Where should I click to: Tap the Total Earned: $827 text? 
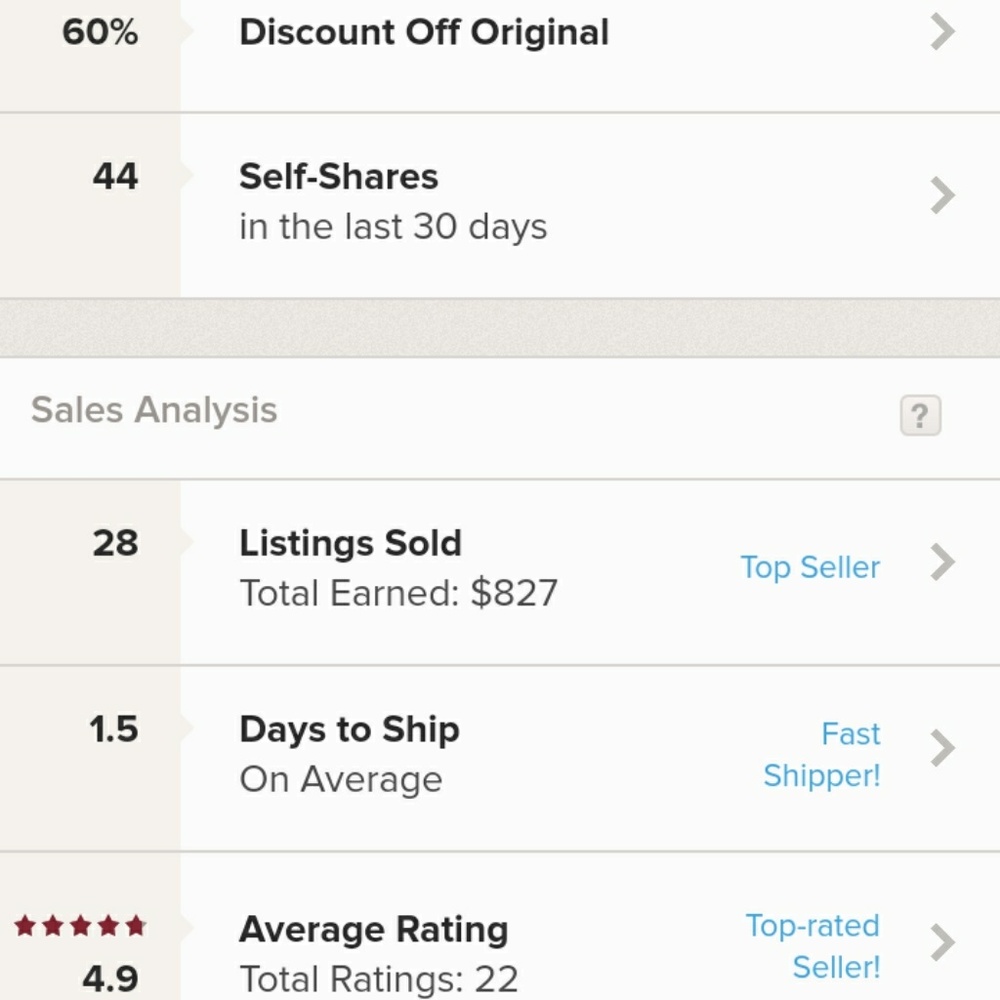click(399, 593)
